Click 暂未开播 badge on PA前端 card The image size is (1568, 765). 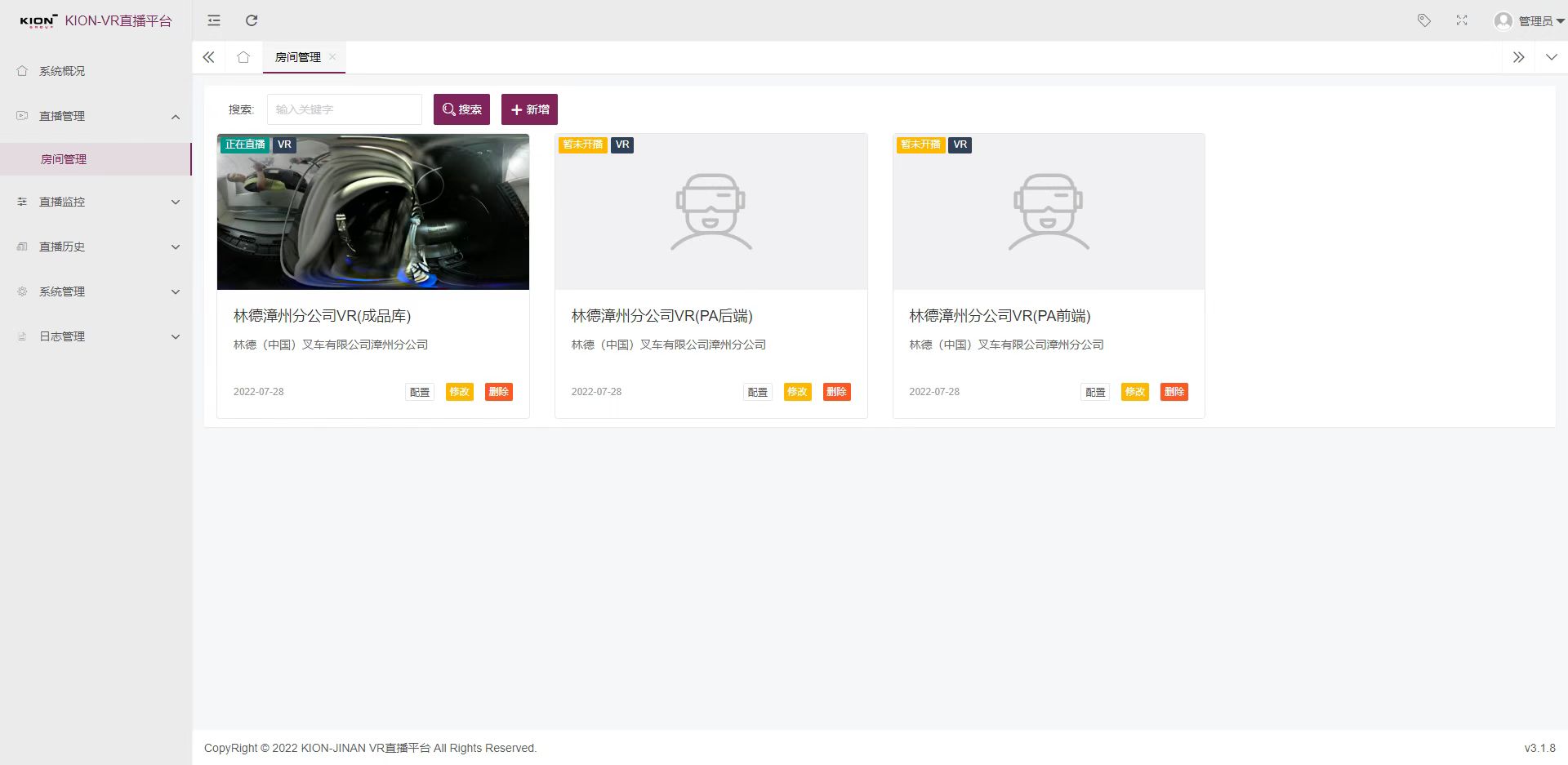click(x=920, y=145)
